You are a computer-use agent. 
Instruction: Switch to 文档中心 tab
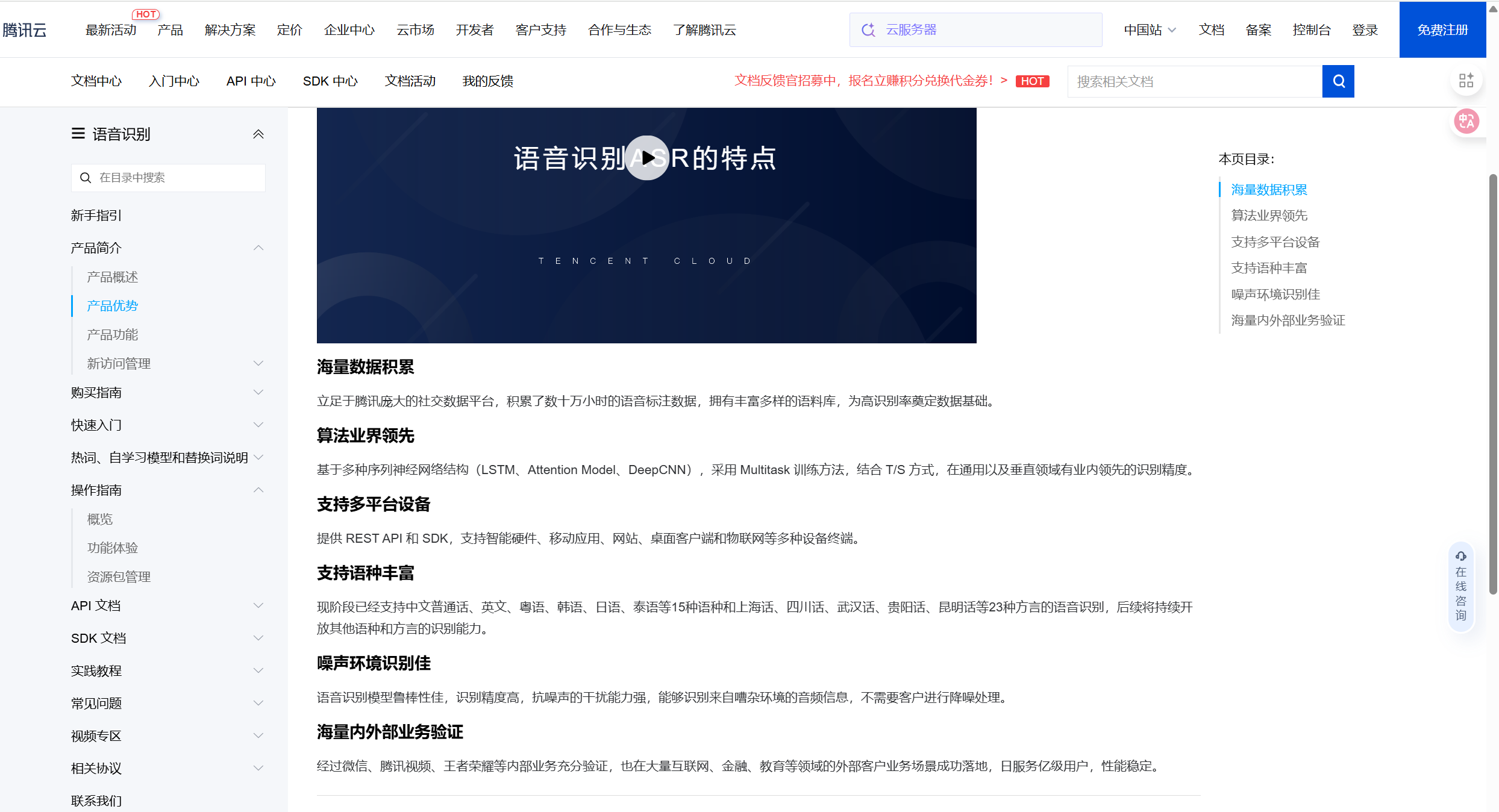pyautogui.click(x=96, y=81)
